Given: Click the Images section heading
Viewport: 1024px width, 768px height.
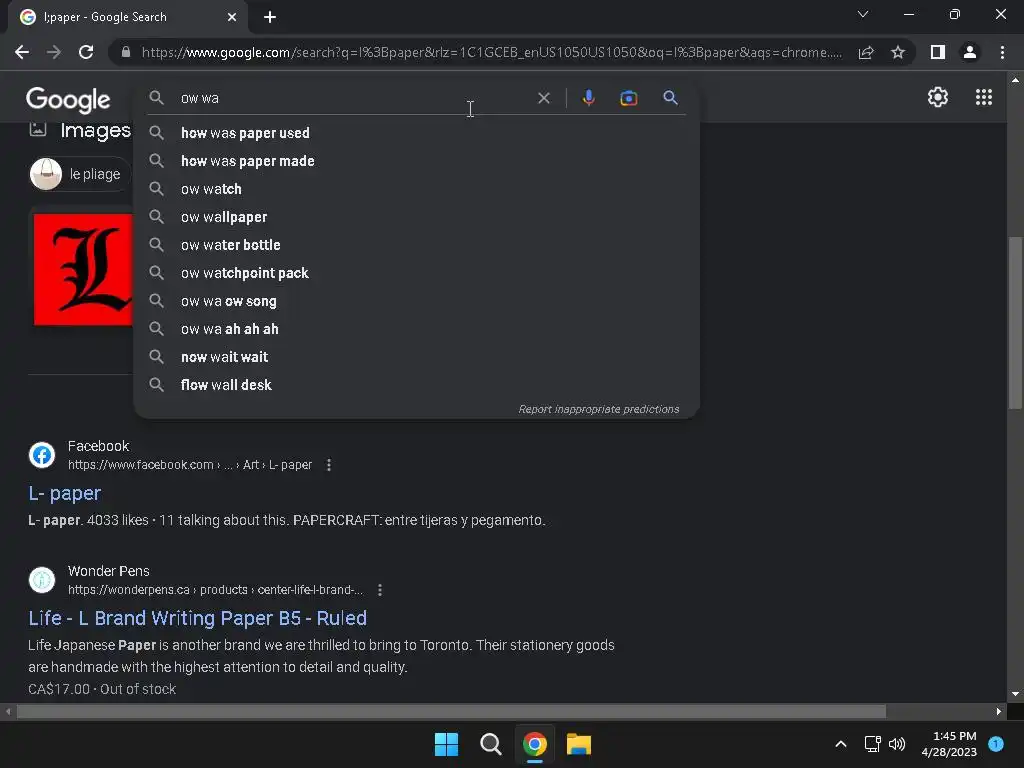Looking at the screenshot, I should click(x=95, y=130).
